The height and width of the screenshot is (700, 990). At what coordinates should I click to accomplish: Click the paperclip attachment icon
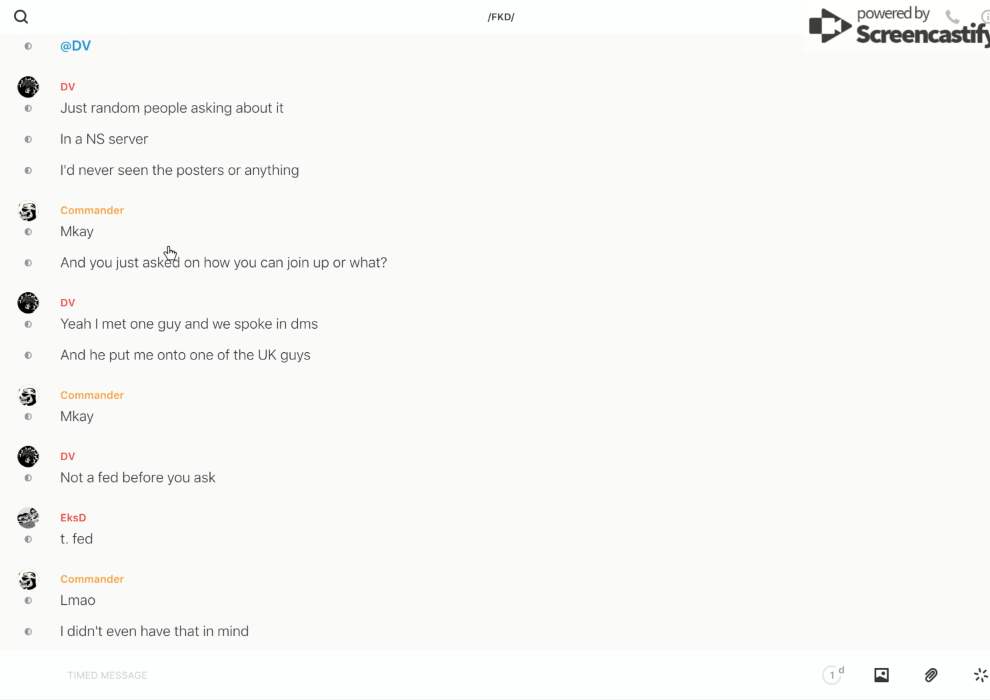(931, 675)
